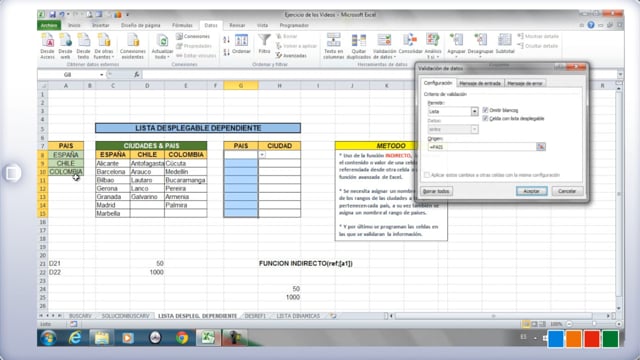The height and width of the screenshot is (360, 640).
Task: Click Mostrar detalle in ribbon
Action: coord(538,36)
